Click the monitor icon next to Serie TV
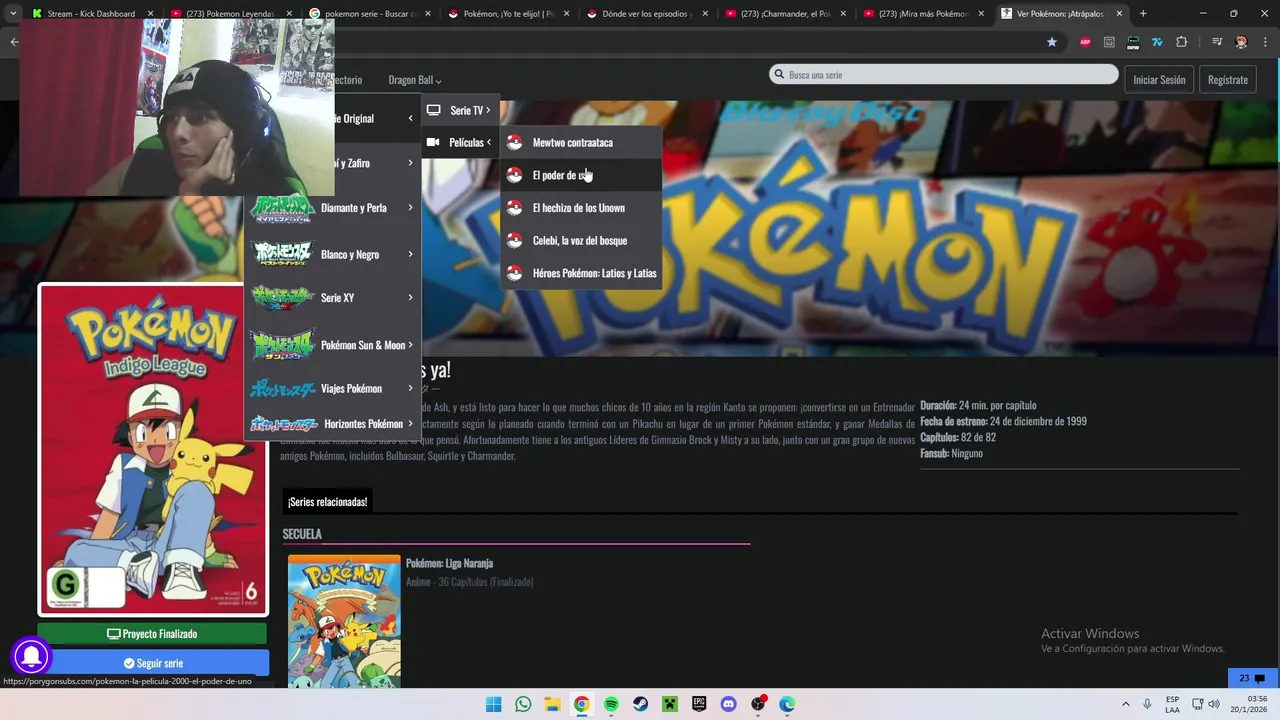The height and width of the screenshot is (720, 1280). point(433,110)
